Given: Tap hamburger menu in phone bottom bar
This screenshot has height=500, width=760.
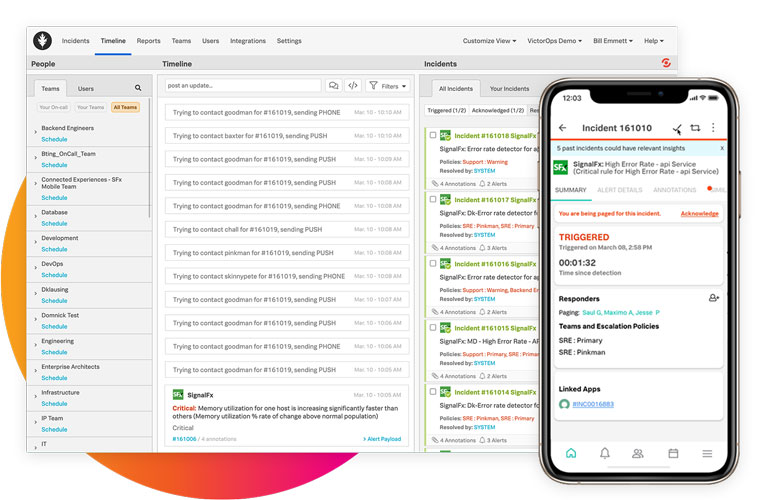Looking at the screenshot, I should point(707,453).
